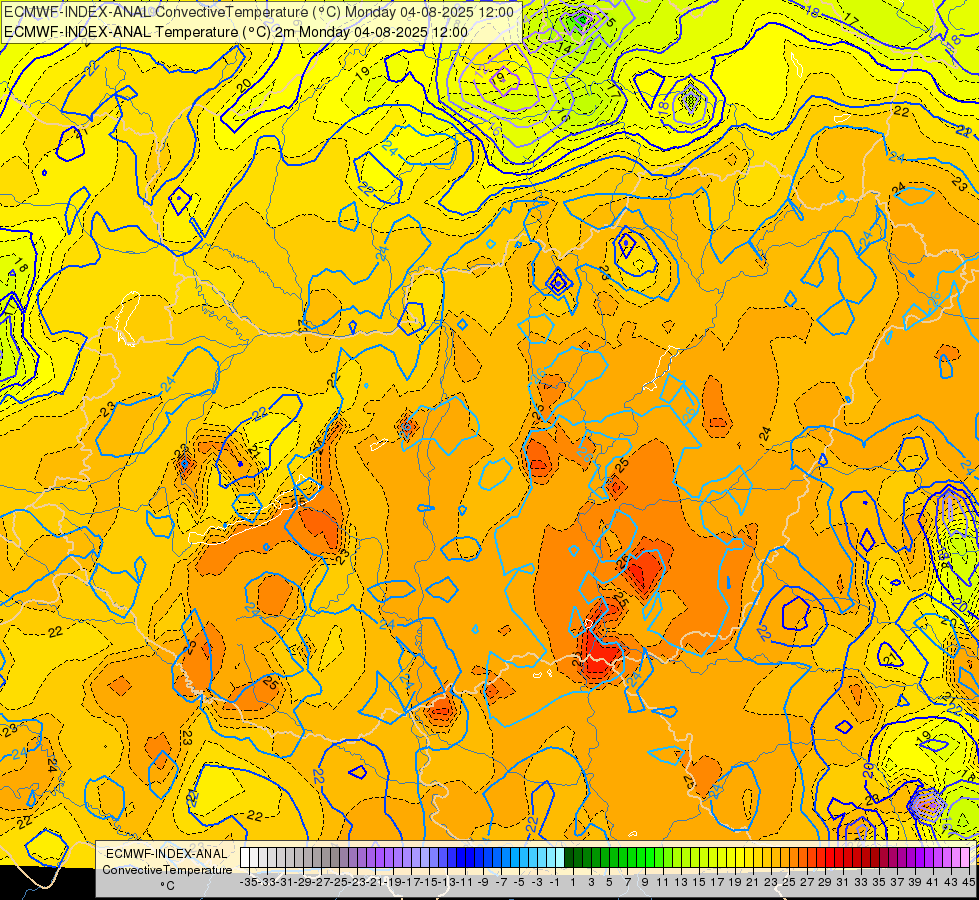
Task: Click the 41 value on the color scale
Action: point(933,883)
